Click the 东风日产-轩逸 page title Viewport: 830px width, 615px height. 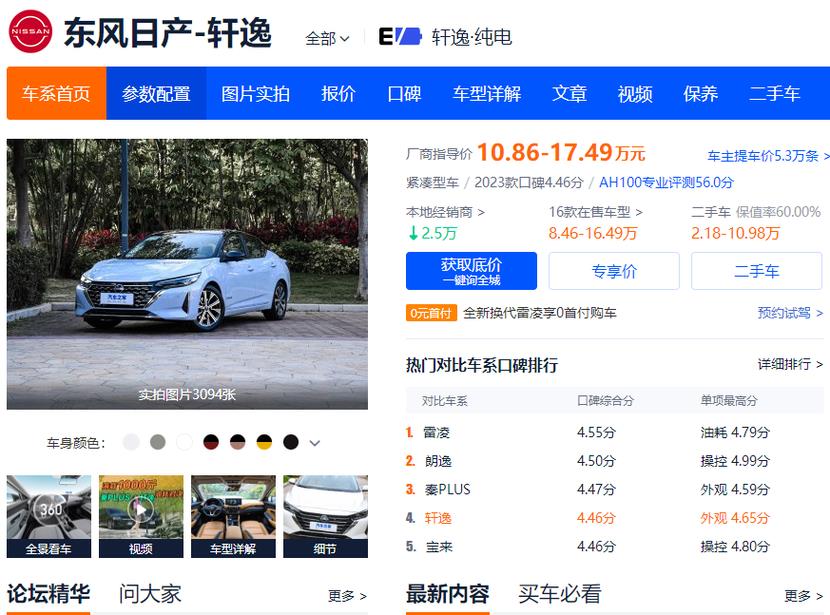click(x=168, y=33)
